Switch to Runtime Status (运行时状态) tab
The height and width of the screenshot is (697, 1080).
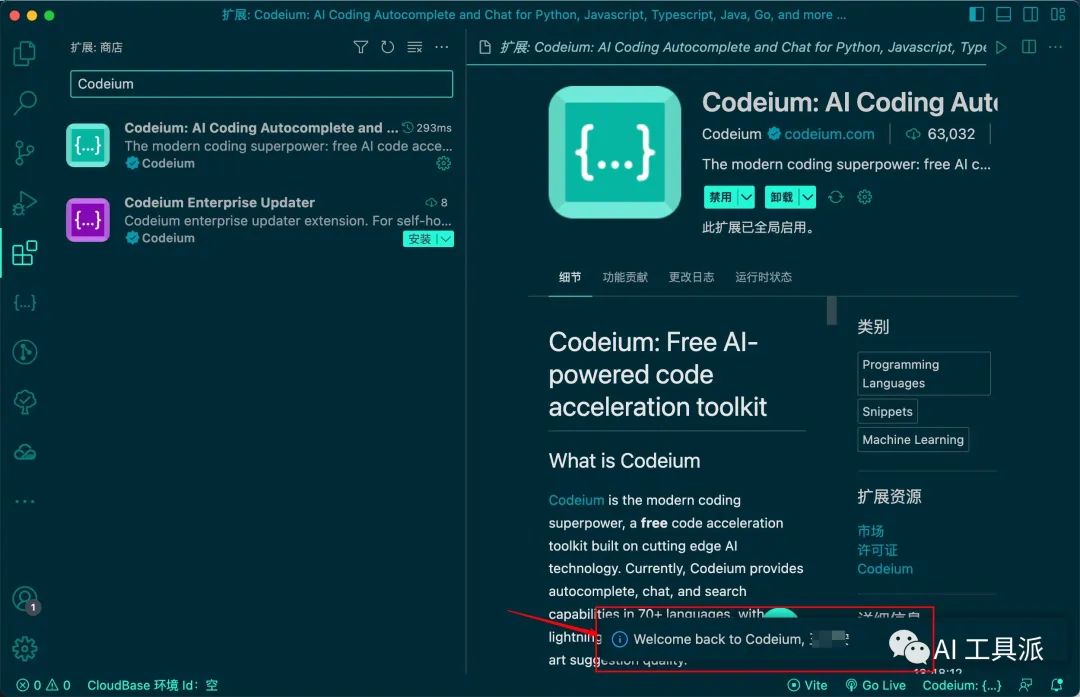763,277
